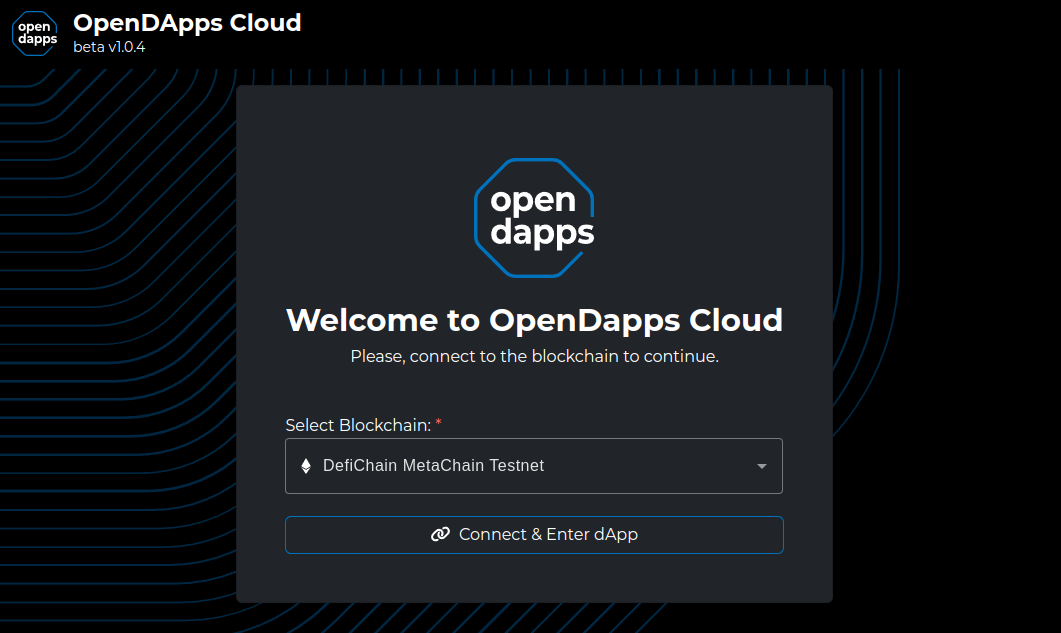Click the chain link icon on the Connect button
Screen dimensions: 1061x633
coord(441,534)
